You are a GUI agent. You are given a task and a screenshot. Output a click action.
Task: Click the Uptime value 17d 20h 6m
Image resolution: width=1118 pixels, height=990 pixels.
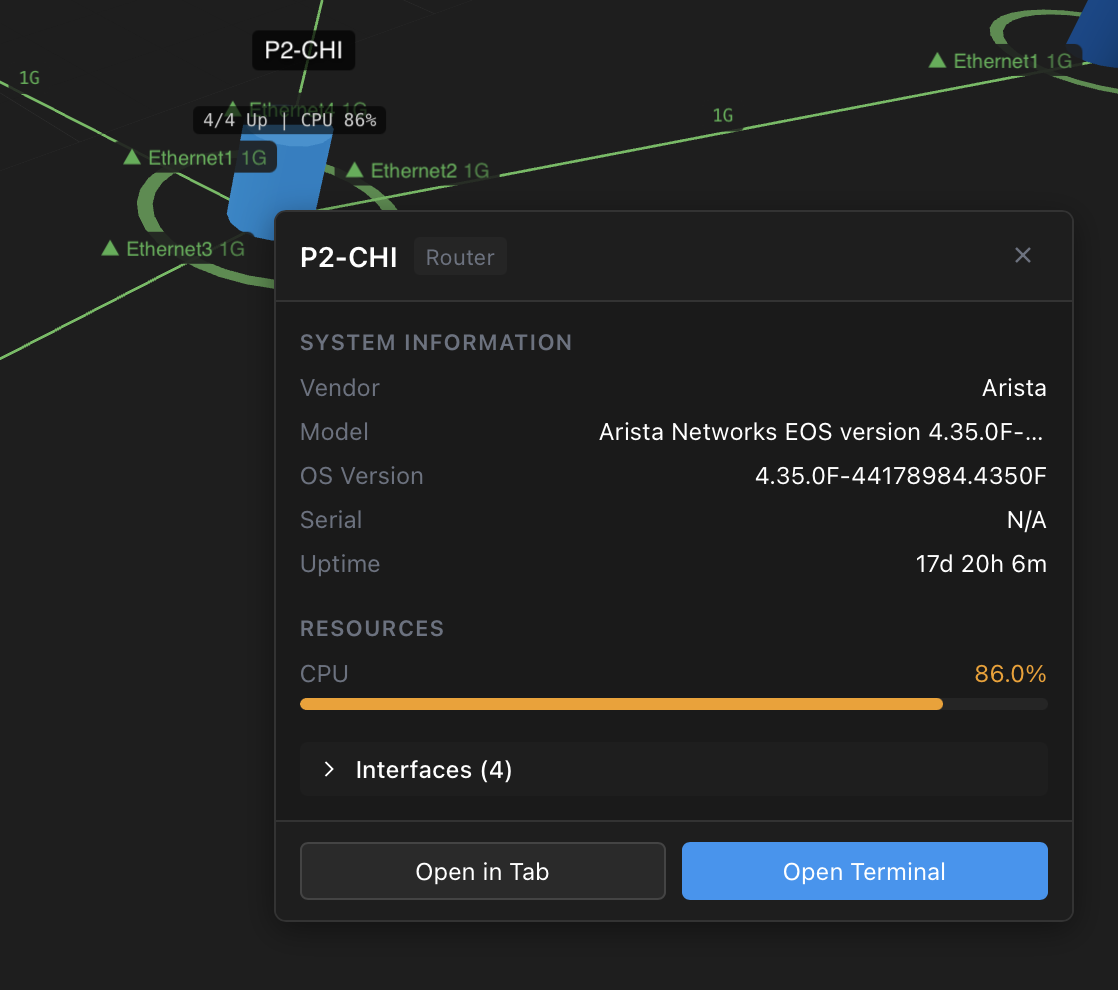click(x=980, y=564)
